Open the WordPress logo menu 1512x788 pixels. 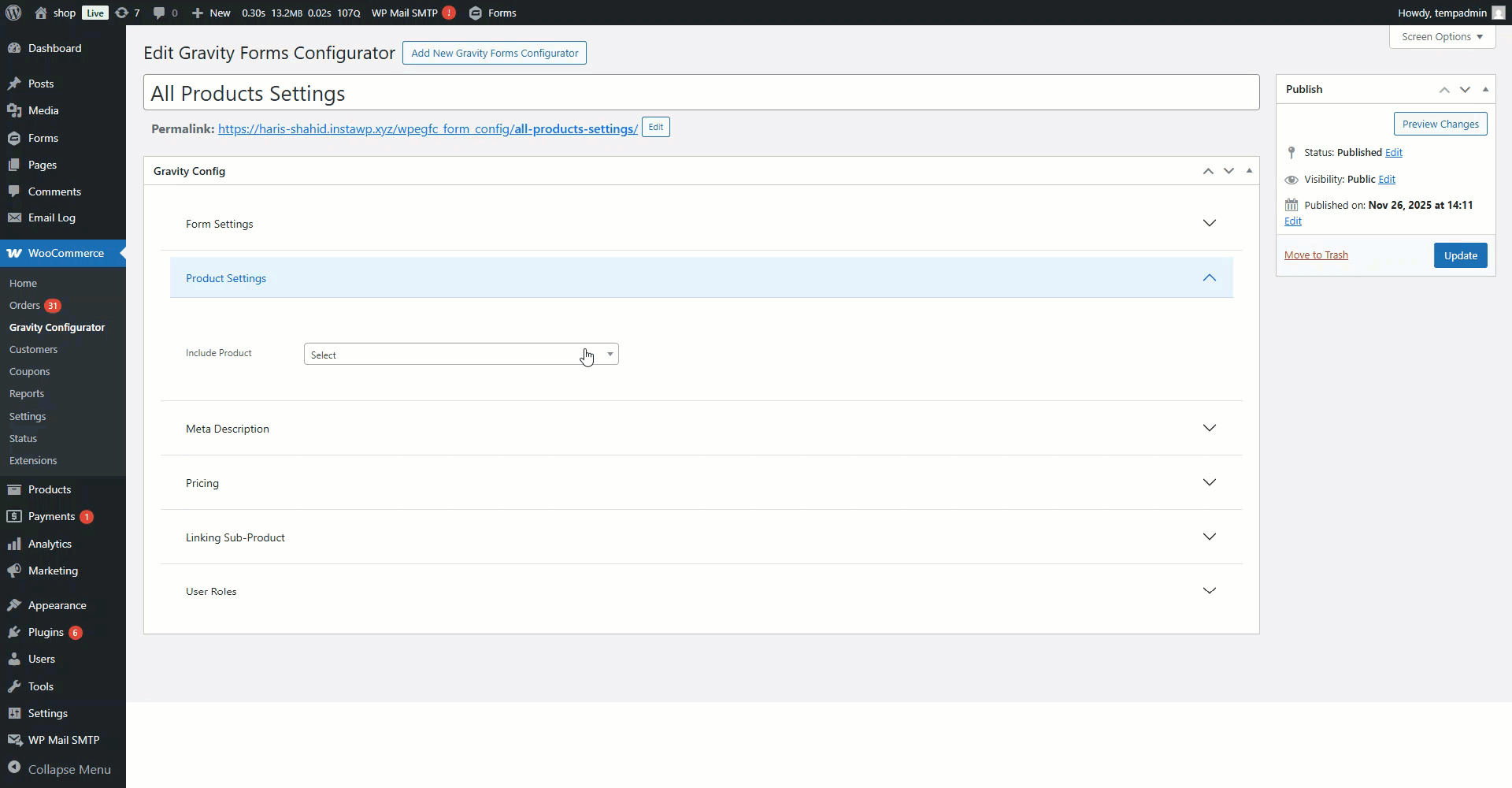13,13
